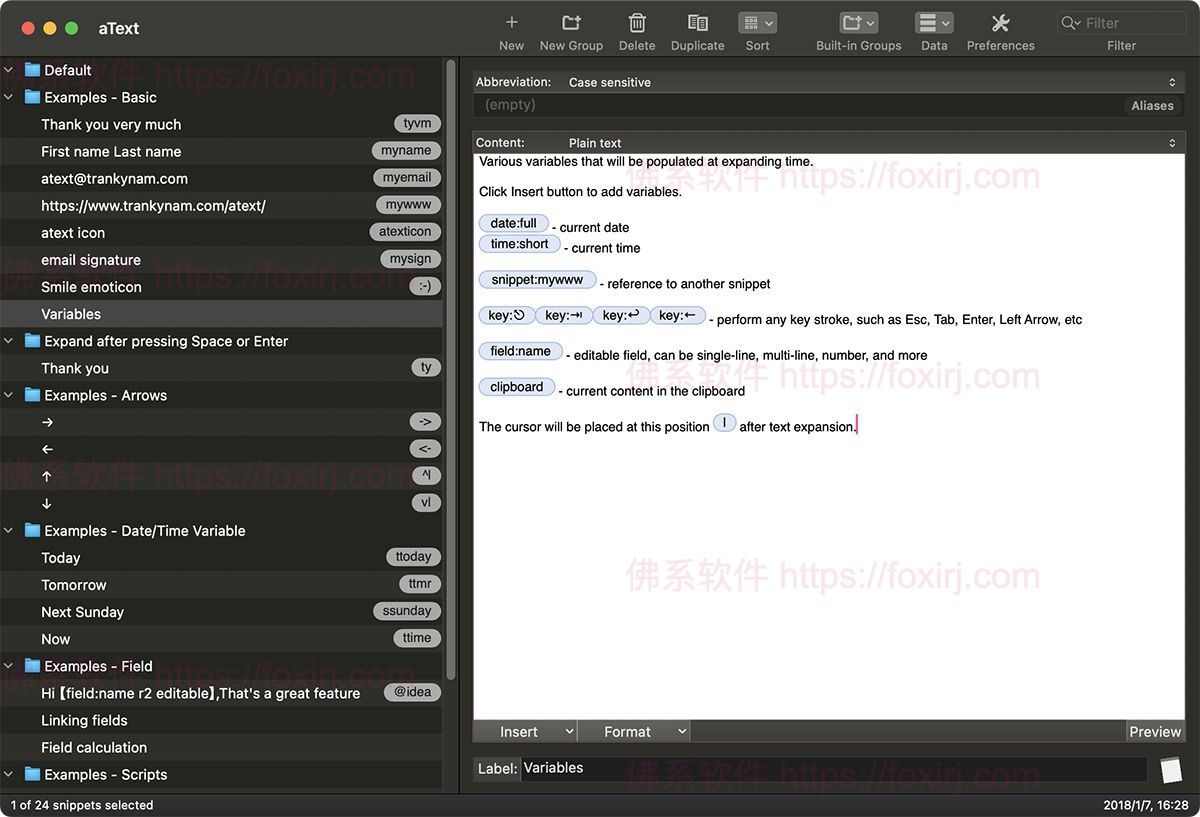Click the Sort toolbar icon
1200x817 pixels.
757,23
